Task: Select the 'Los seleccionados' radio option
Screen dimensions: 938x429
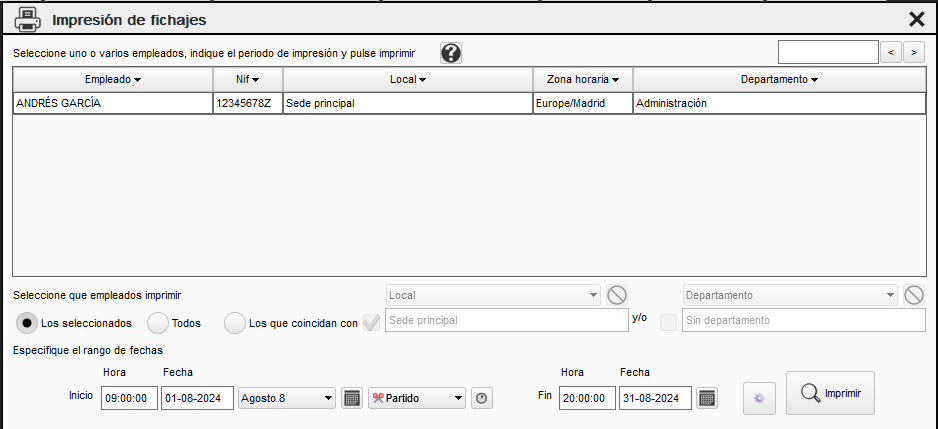Action: click(x=28, y=323)
